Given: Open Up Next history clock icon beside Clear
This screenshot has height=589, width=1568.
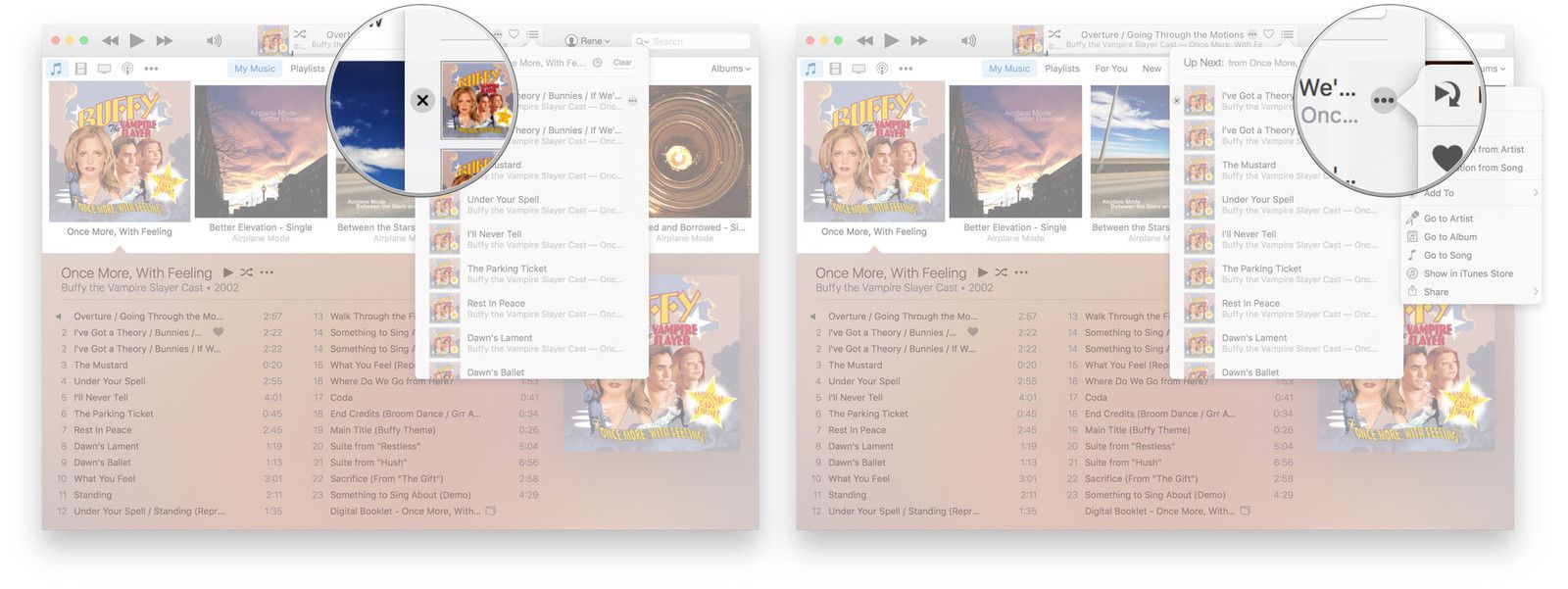Looking at the screenshot, I should [597, 63].
